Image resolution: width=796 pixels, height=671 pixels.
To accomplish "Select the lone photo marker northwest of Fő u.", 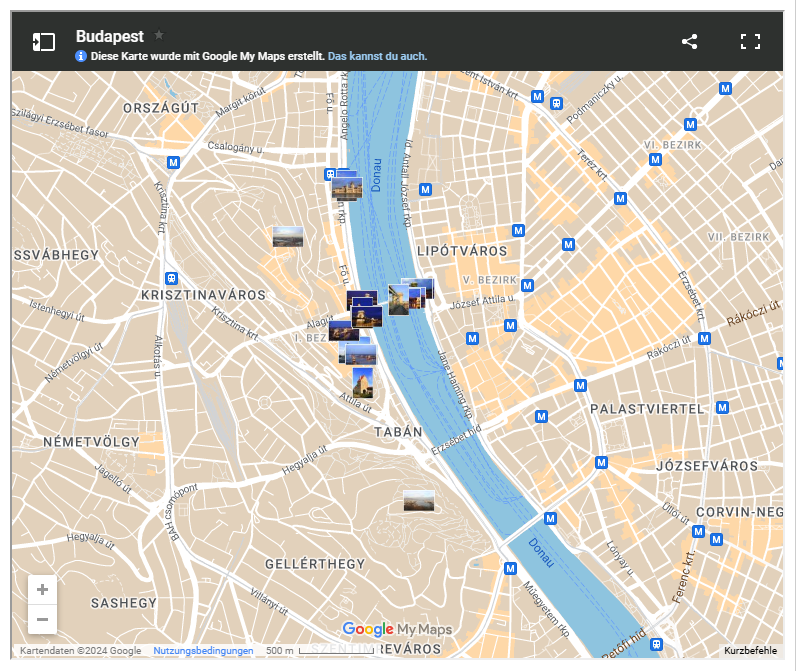I will pos(287,237).
